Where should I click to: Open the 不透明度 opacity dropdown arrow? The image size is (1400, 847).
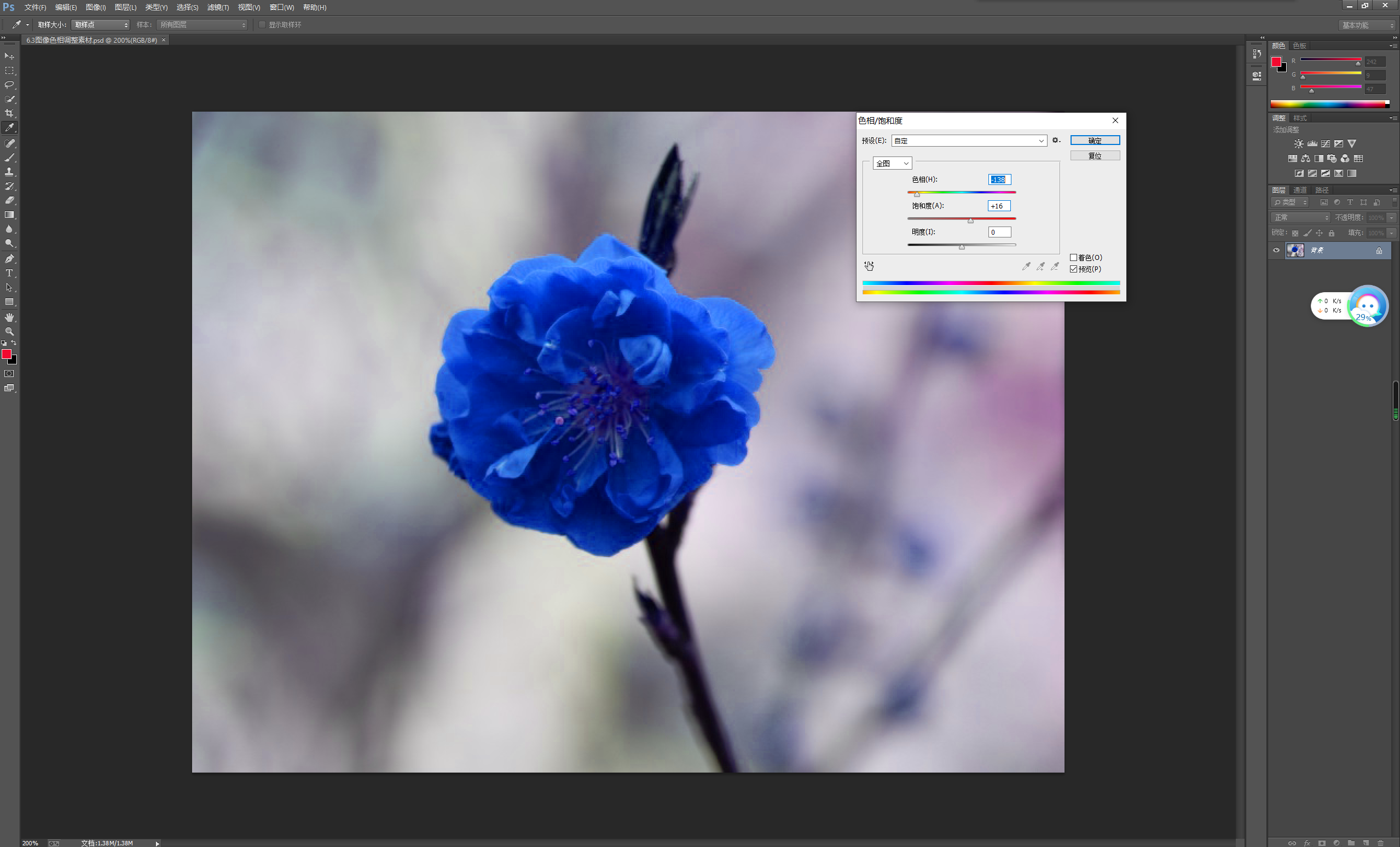(x=1391, y=217)
